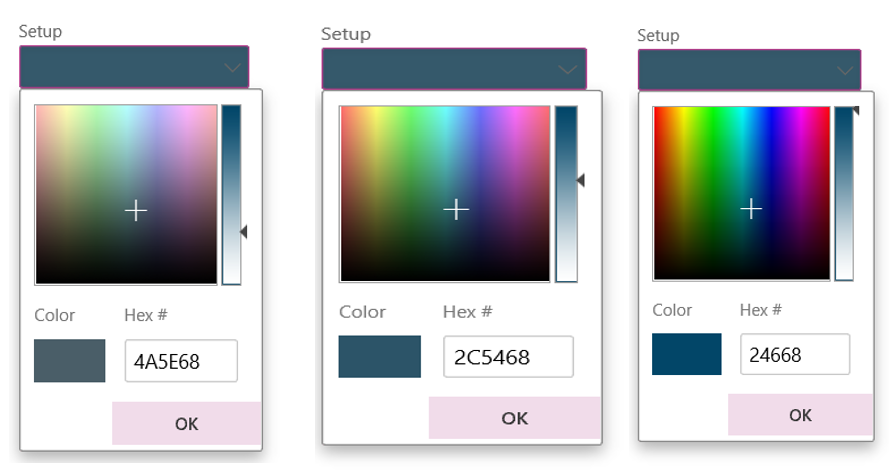896x472 pixels.
Task: Select the color preview swatch beside hex 24668
Action: [x=686, y=354]
